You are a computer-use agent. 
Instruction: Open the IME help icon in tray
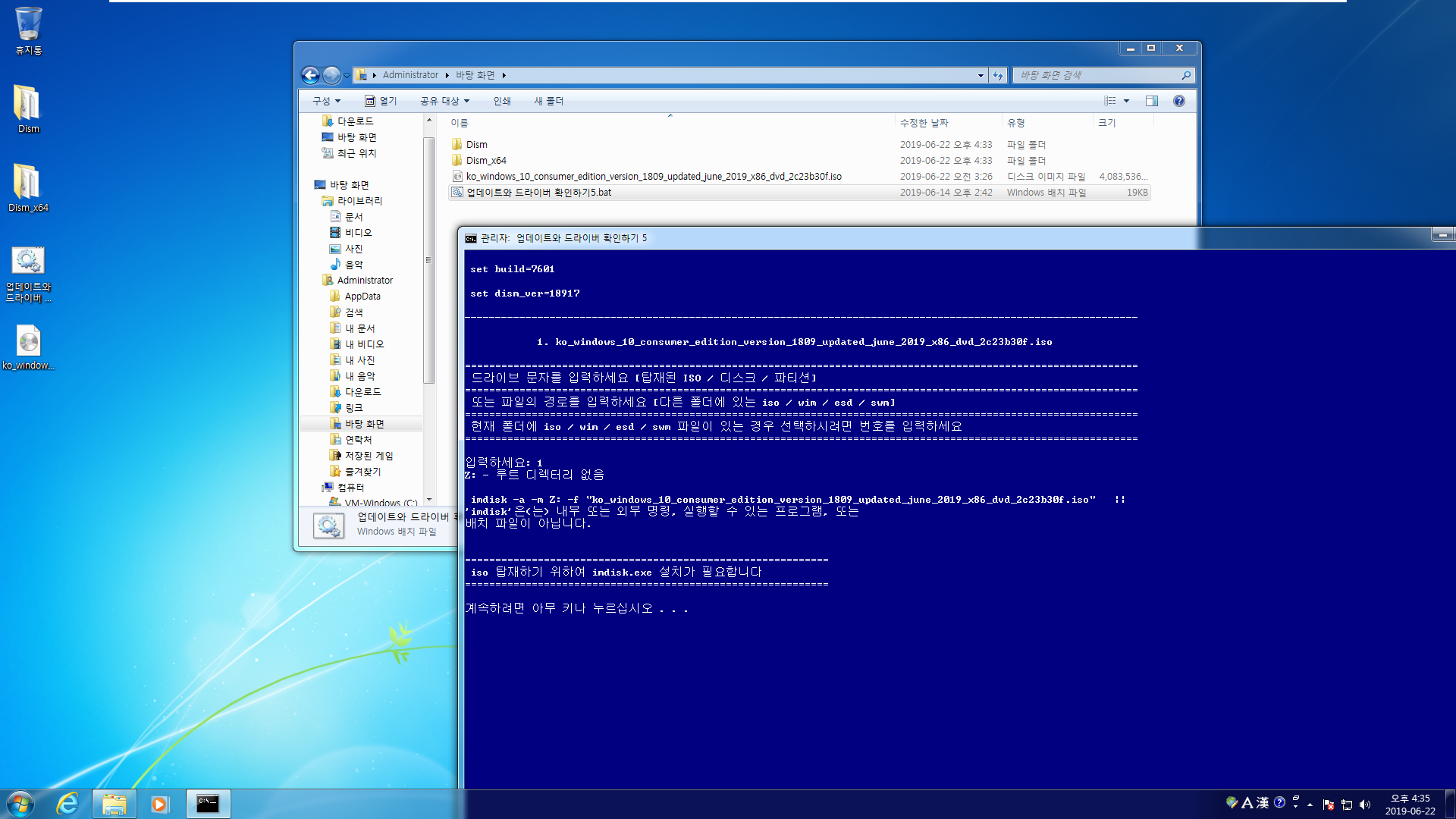tap(1279, 802)
